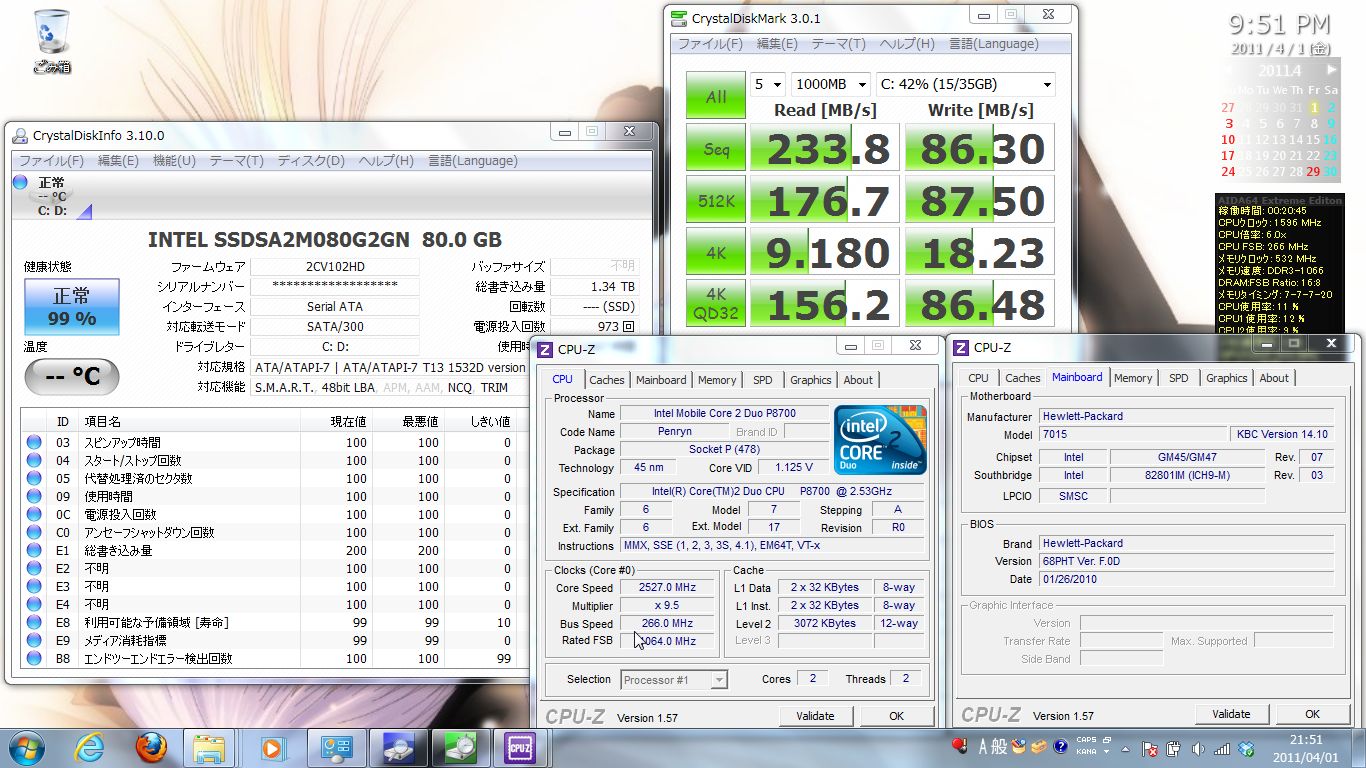Start the 512K benchmark test
Image resolution: width=1366 pixels, height=768 pixels.
pyautogui.click(x=716, y=201)
